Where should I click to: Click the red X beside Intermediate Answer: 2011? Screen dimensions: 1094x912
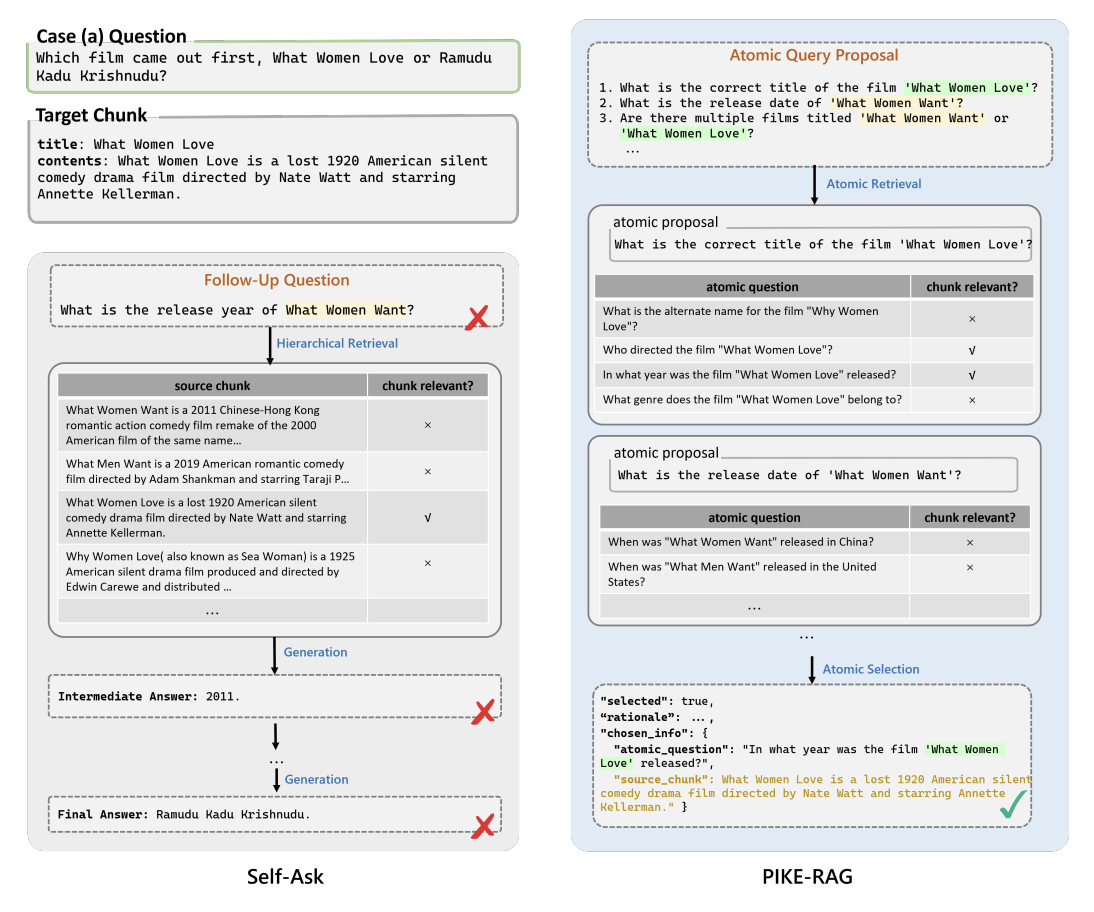pyautogui.click(x=483, y=712)
